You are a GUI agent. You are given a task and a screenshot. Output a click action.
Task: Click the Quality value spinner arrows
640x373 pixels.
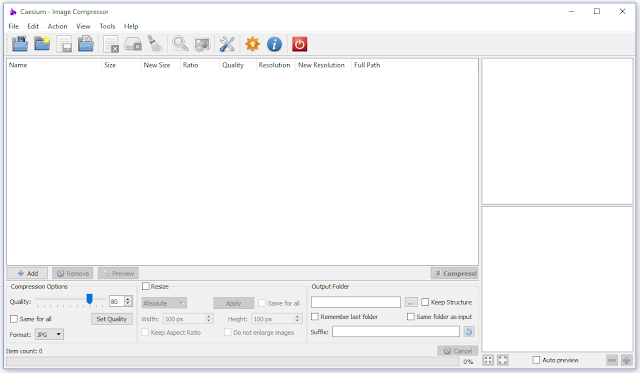(x=128, y=301)
